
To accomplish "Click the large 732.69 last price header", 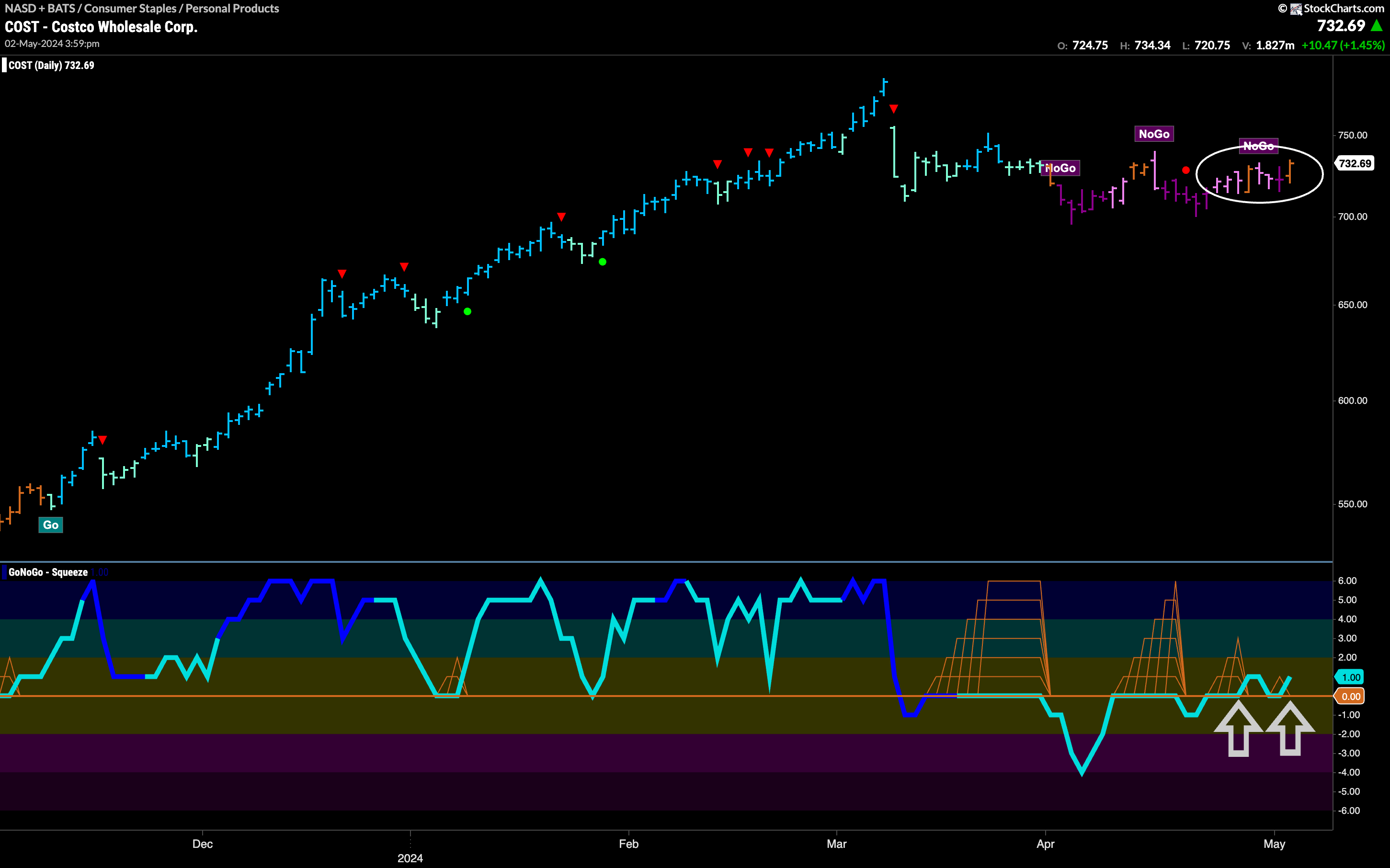I will pyautogui.click(x=1341, y=26).
